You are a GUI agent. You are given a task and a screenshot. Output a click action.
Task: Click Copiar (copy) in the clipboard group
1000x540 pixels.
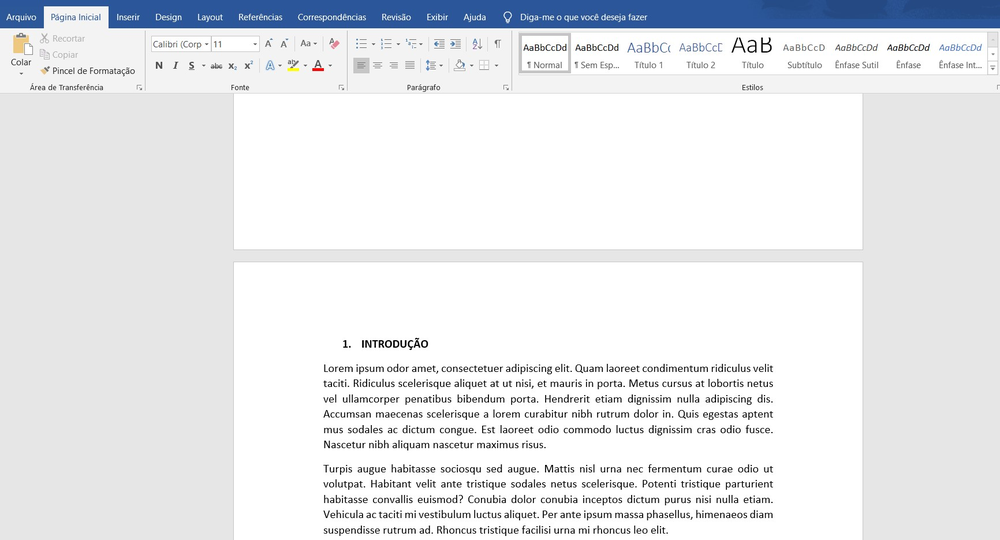(59, 54)
